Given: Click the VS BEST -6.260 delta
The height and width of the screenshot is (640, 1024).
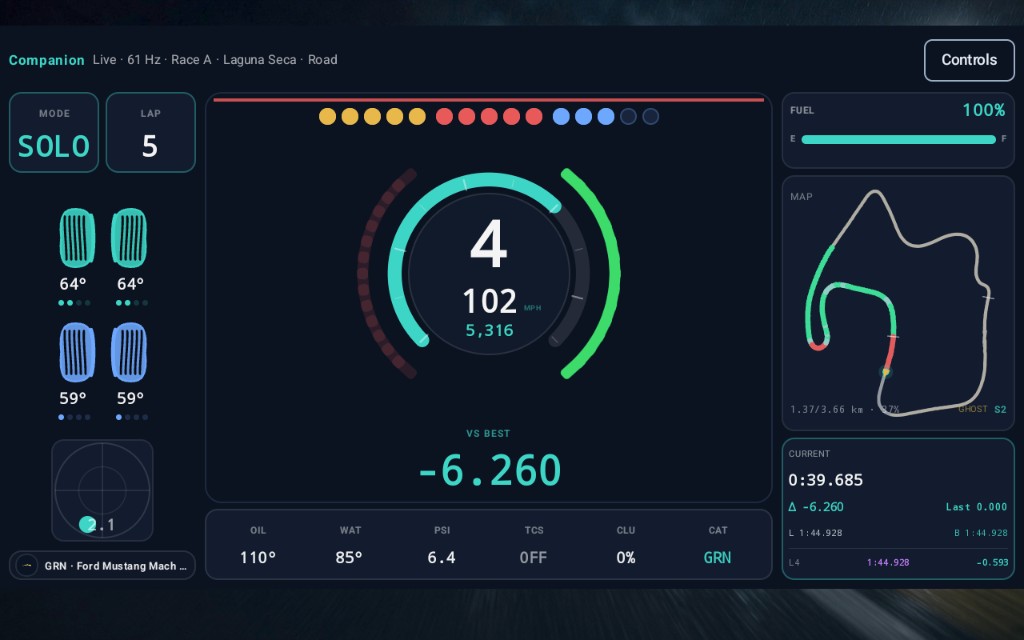Looking at the screenshot, I should [488, 460].
